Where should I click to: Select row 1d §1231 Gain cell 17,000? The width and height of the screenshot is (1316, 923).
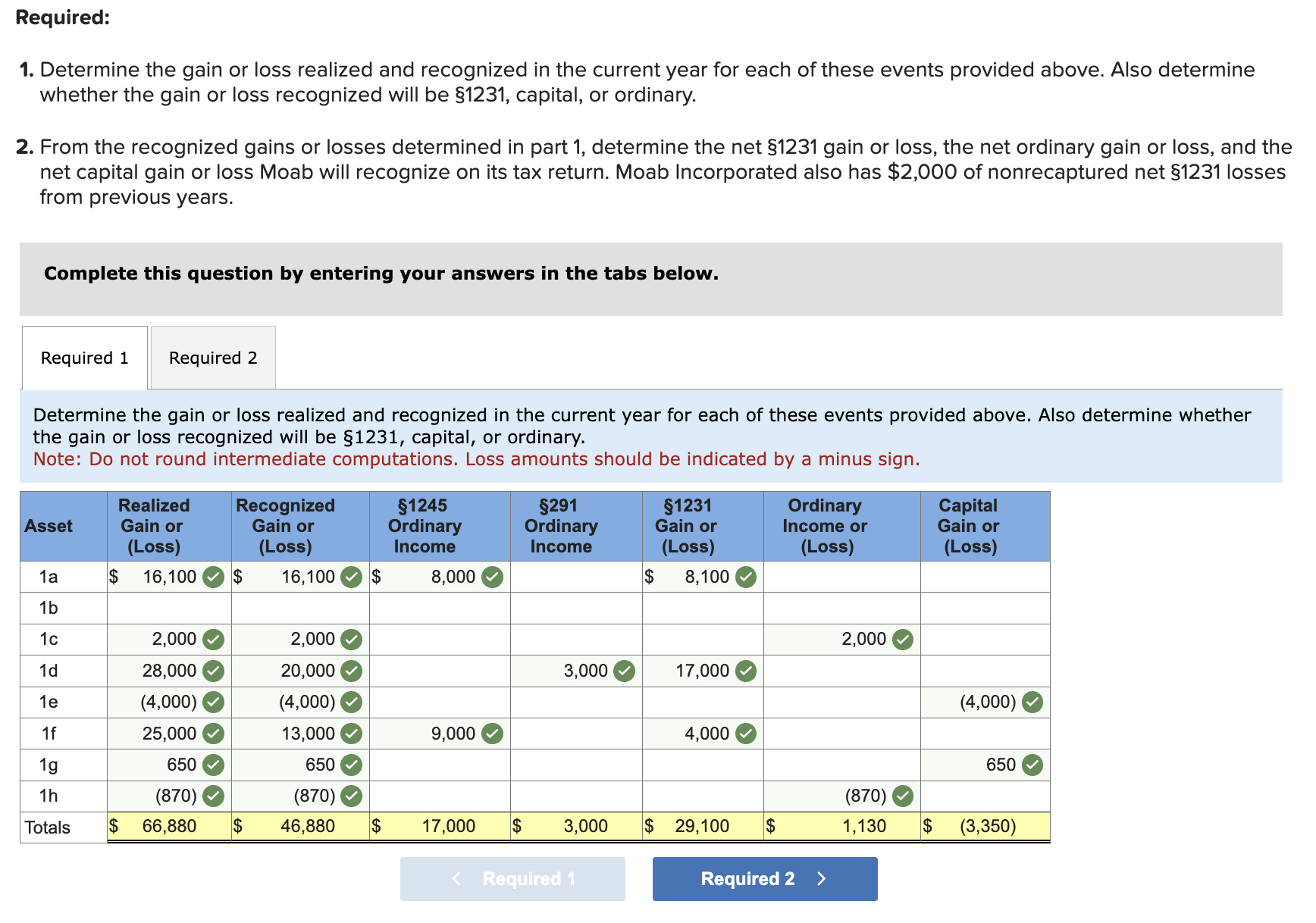(703, 671)
